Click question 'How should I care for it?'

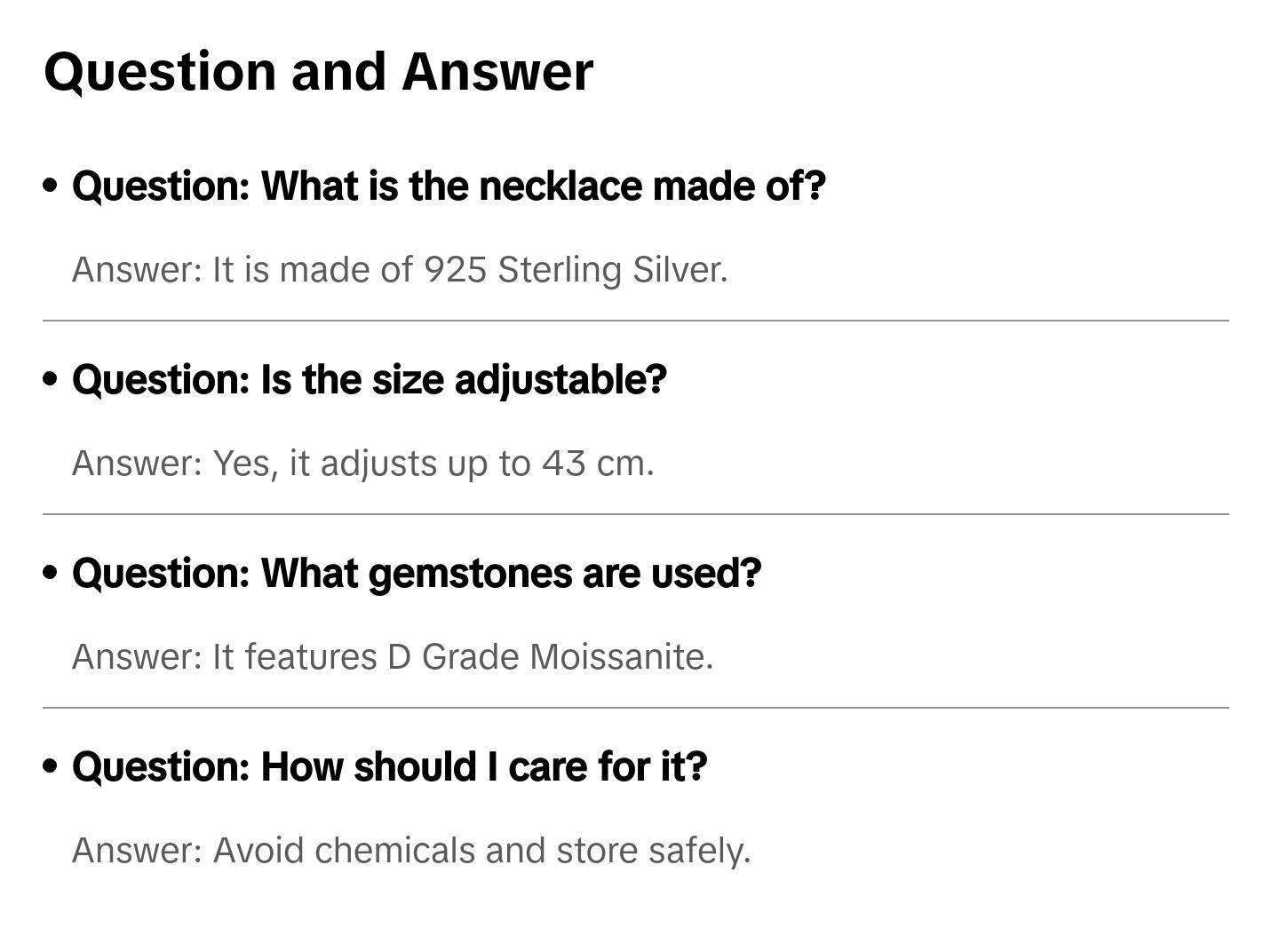click(x=389, y=767)
